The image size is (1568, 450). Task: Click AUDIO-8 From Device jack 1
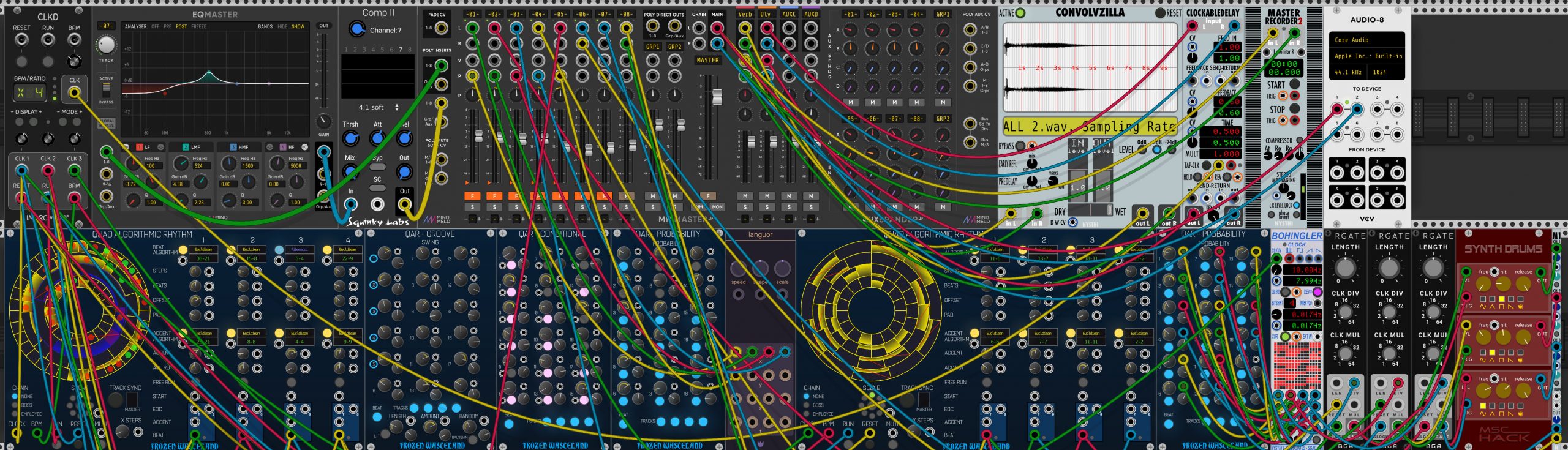[1337, 174]
